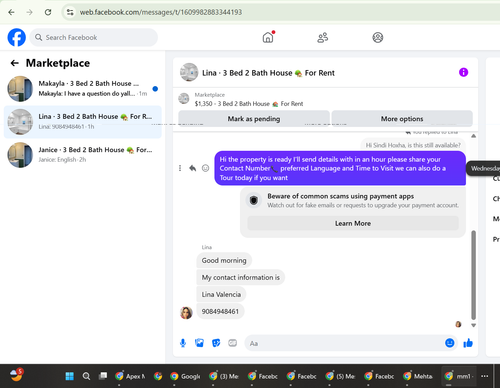Click Learn More about scams
Viewport: 500px width, 388px height.
353,223
